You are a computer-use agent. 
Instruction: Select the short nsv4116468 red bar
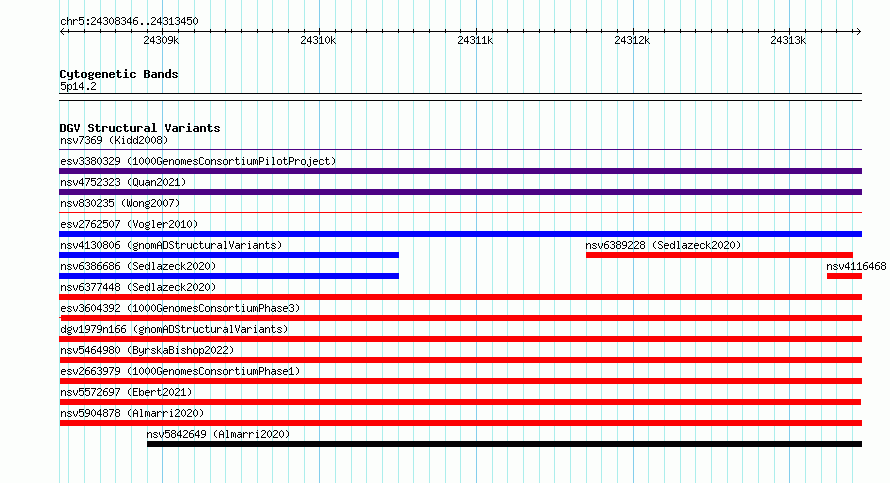(x=844, y=276)
